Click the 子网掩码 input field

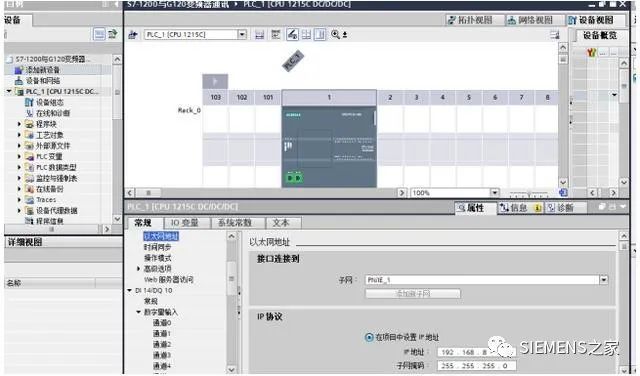[476, 365]
